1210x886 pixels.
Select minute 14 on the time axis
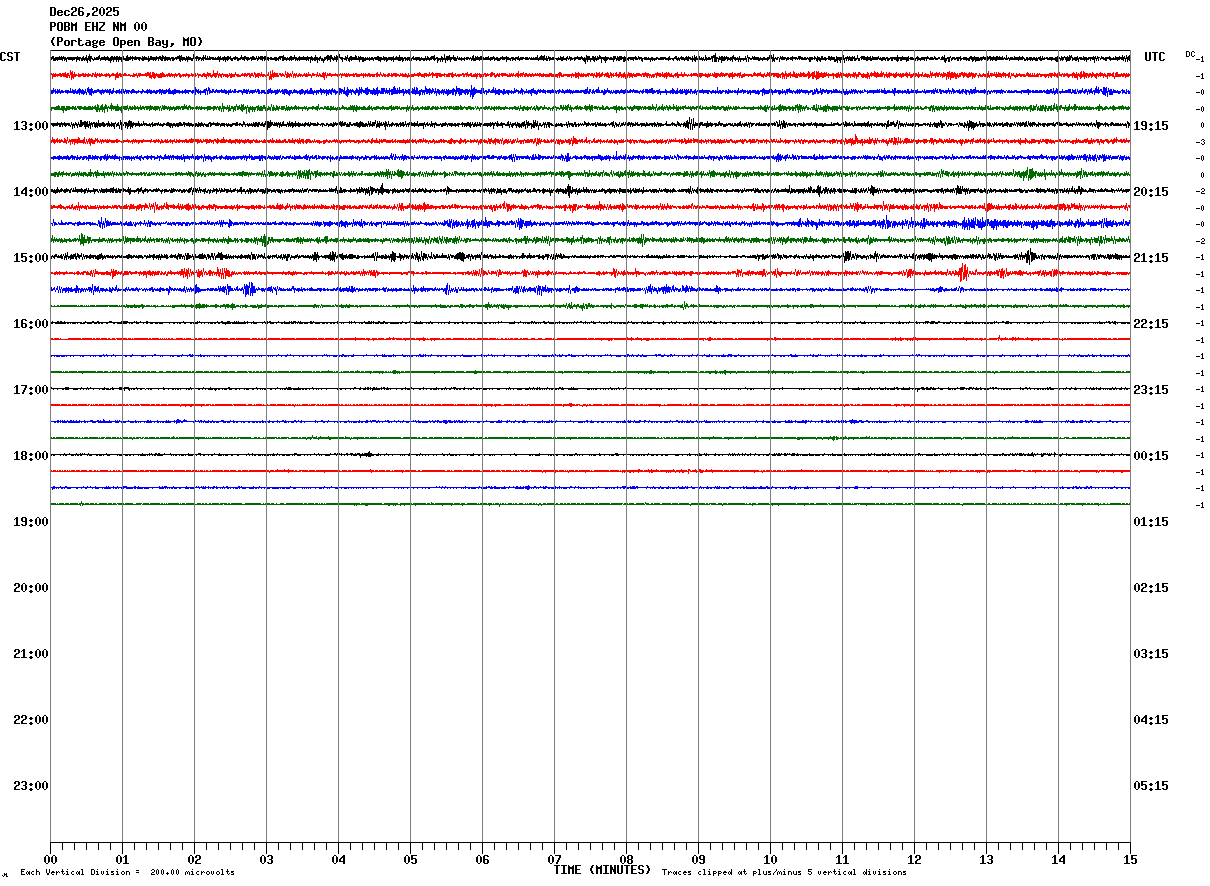pos(1058,860)
